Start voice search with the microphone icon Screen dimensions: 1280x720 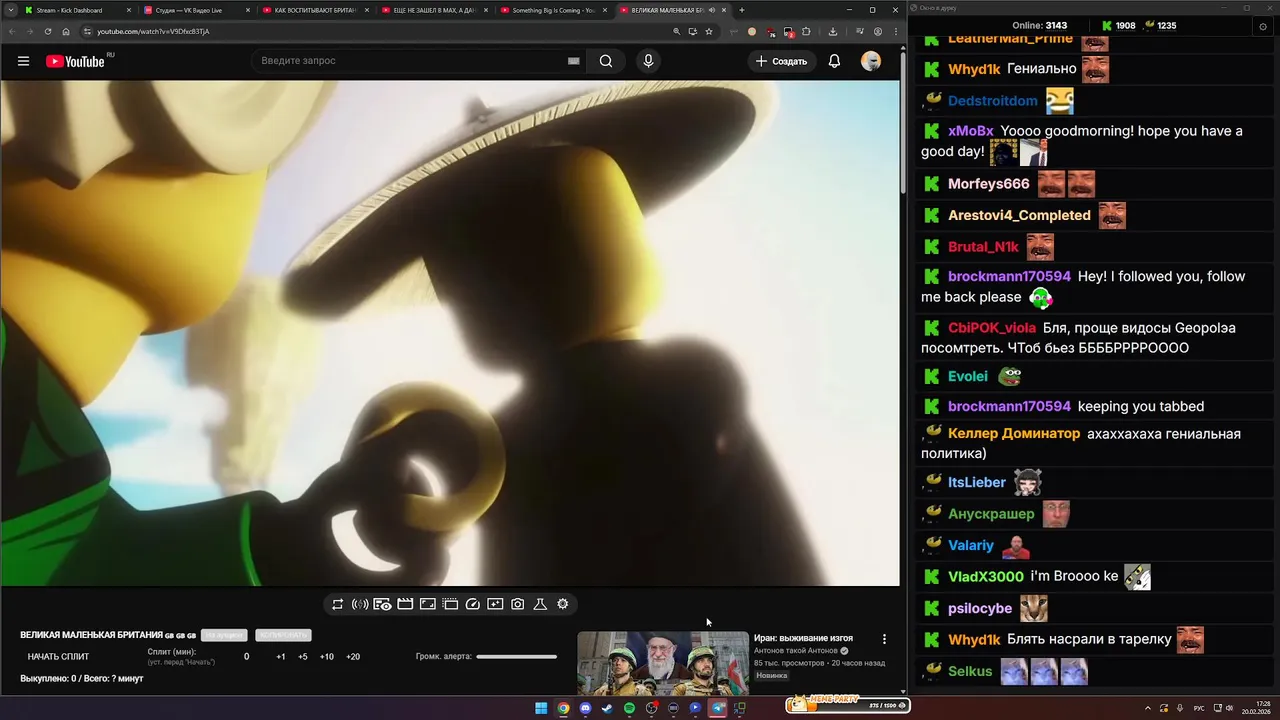click(648, 61)
